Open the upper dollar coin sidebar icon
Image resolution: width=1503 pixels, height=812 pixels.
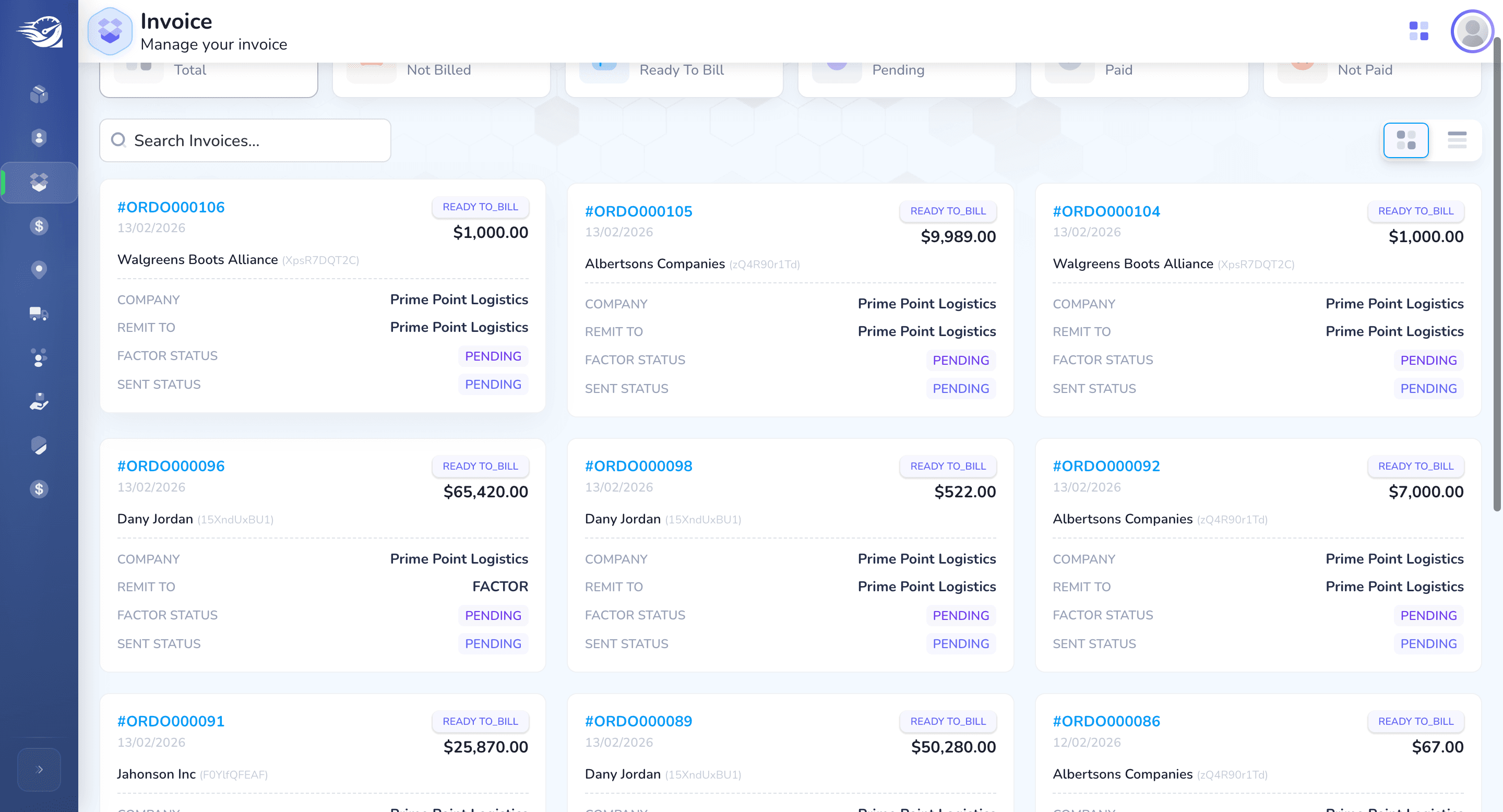(39, 226)
